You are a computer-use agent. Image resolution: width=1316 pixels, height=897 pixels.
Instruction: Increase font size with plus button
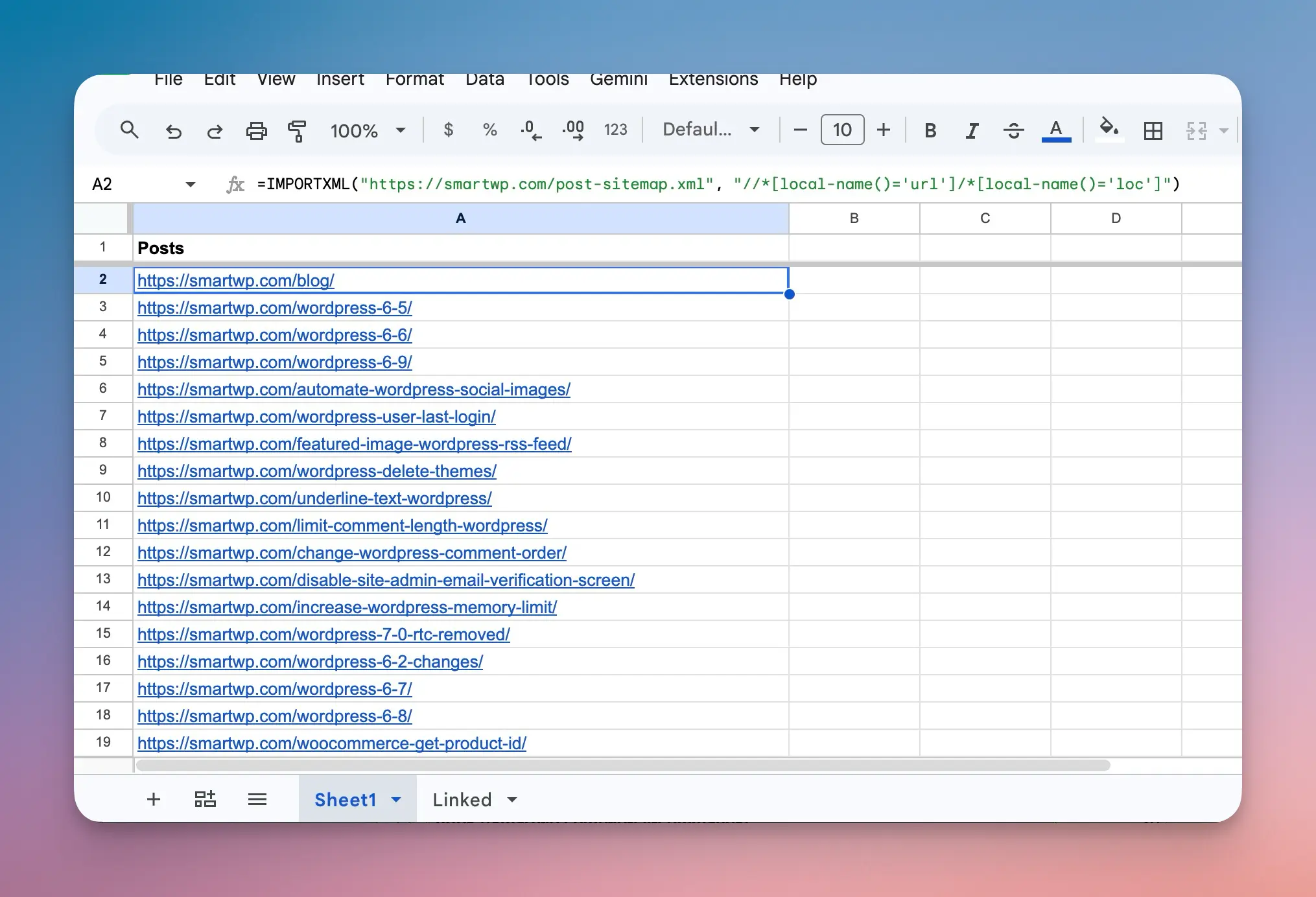[884, 130]
